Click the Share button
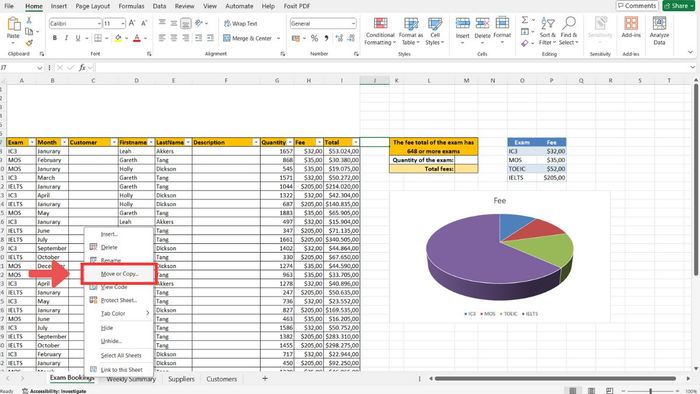Screen dimensions: 700x394 coord(679,6)
